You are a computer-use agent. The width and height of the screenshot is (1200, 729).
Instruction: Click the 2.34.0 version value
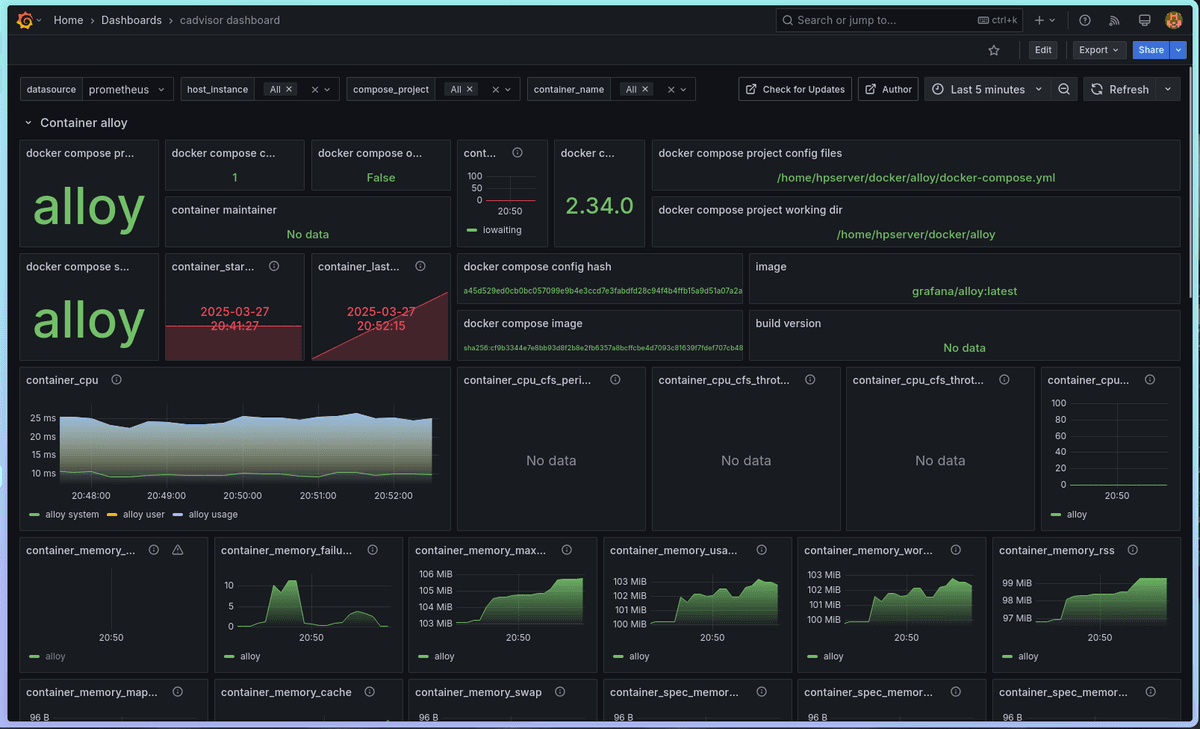pos(599,206)
